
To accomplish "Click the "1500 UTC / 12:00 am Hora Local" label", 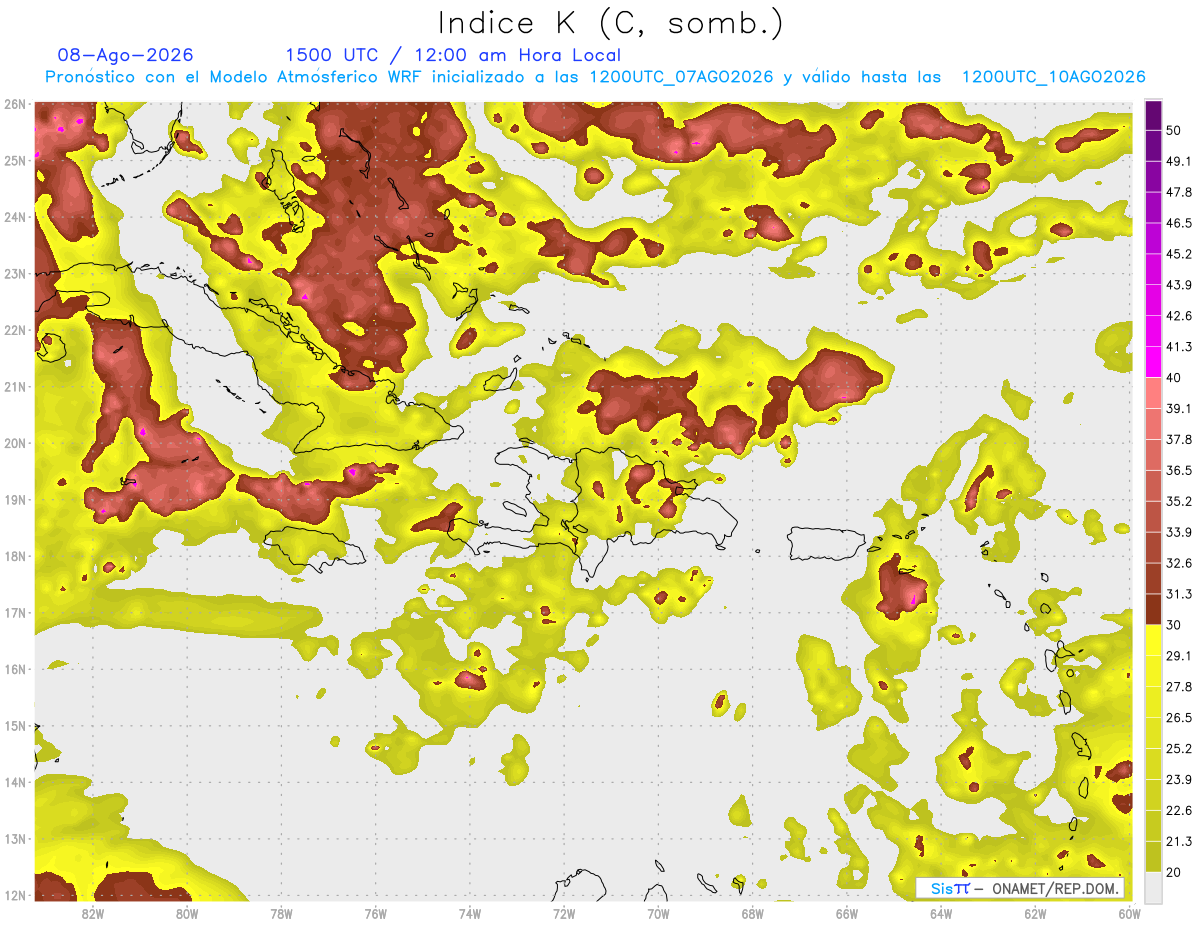I will (x=453, y=55).
